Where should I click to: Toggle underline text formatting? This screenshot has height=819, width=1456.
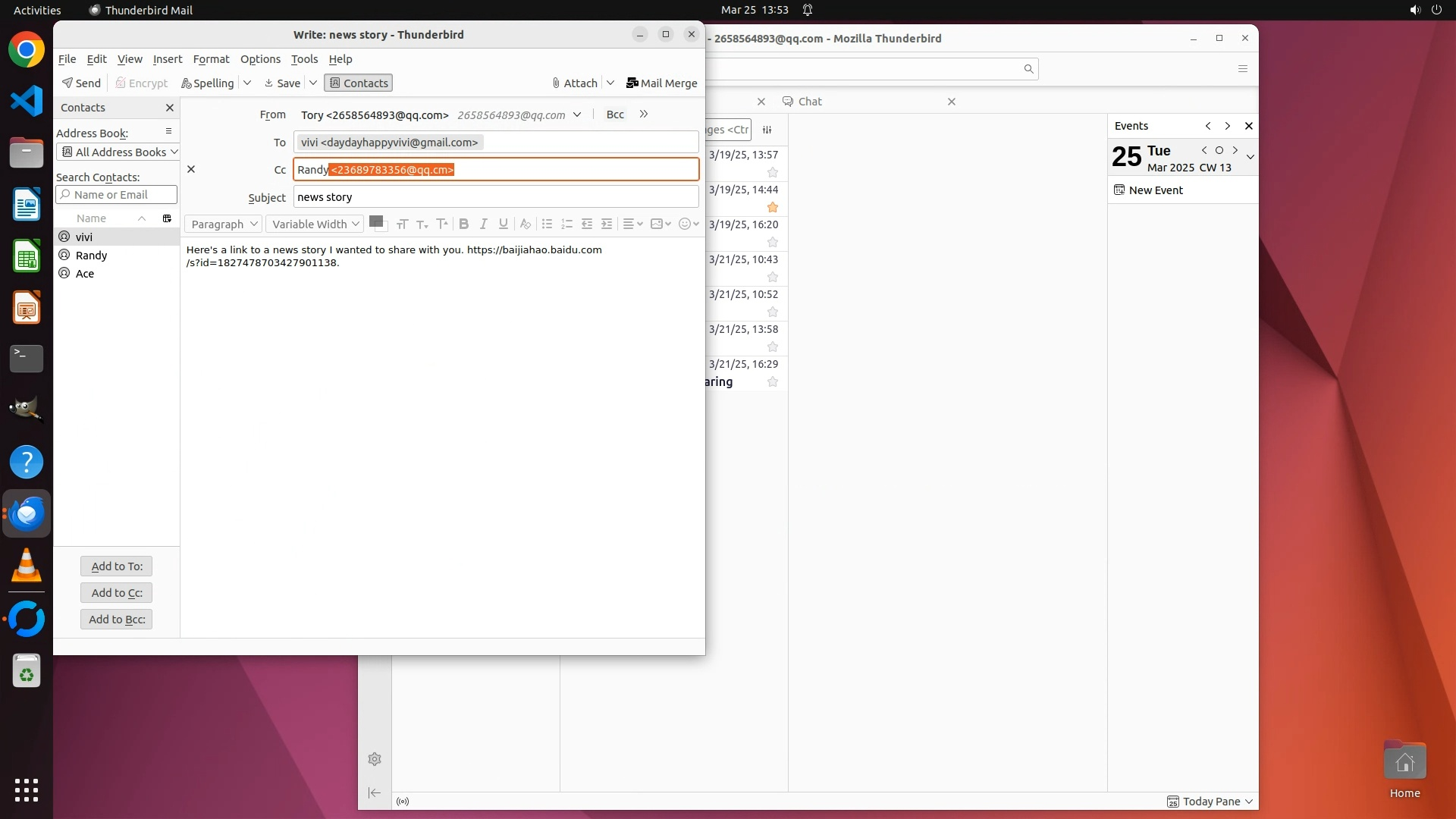[x=503, y=224]
